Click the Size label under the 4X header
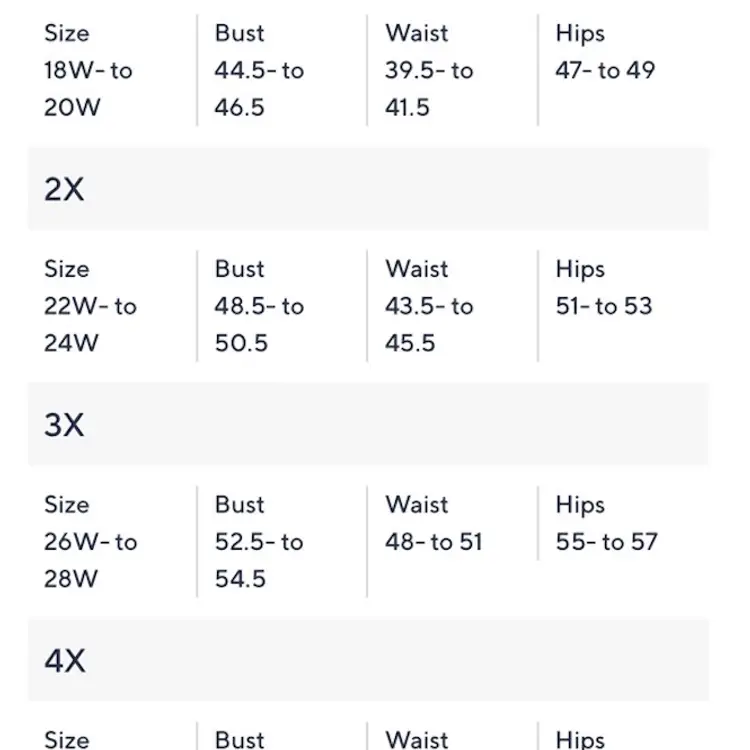 tap(66, 739)
